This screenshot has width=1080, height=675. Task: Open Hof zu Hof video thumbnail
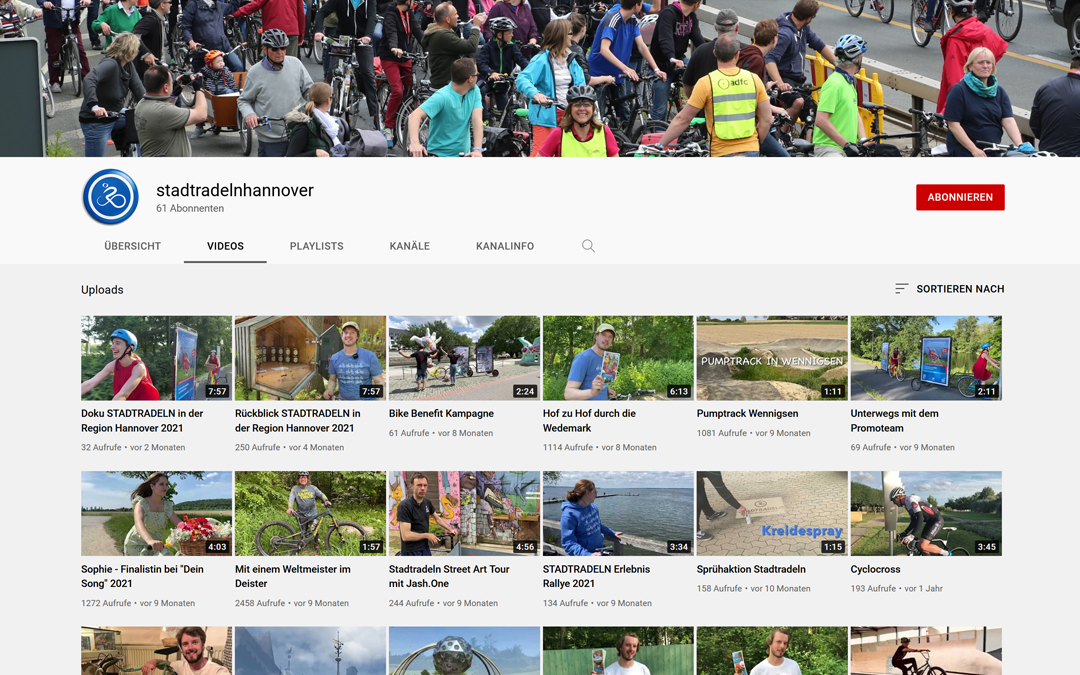(x=618, y=358)
